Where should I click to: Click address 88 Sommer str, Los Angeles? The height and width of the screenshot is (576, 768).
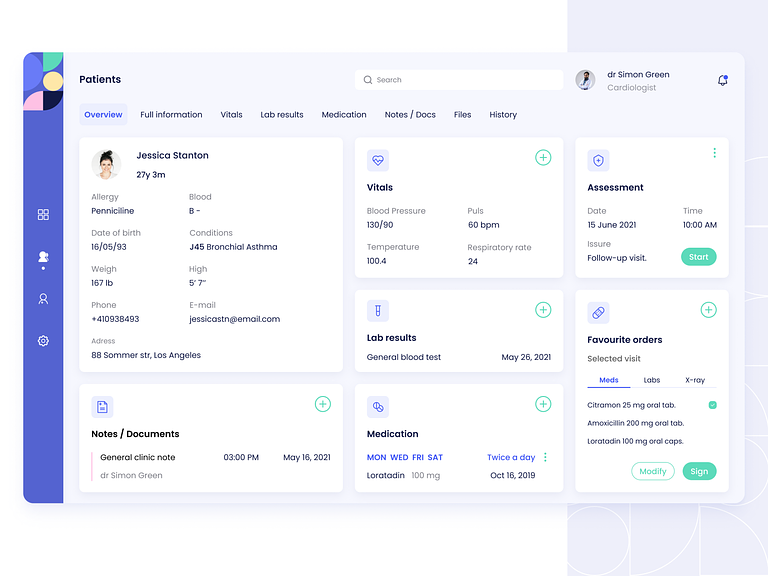146,355
